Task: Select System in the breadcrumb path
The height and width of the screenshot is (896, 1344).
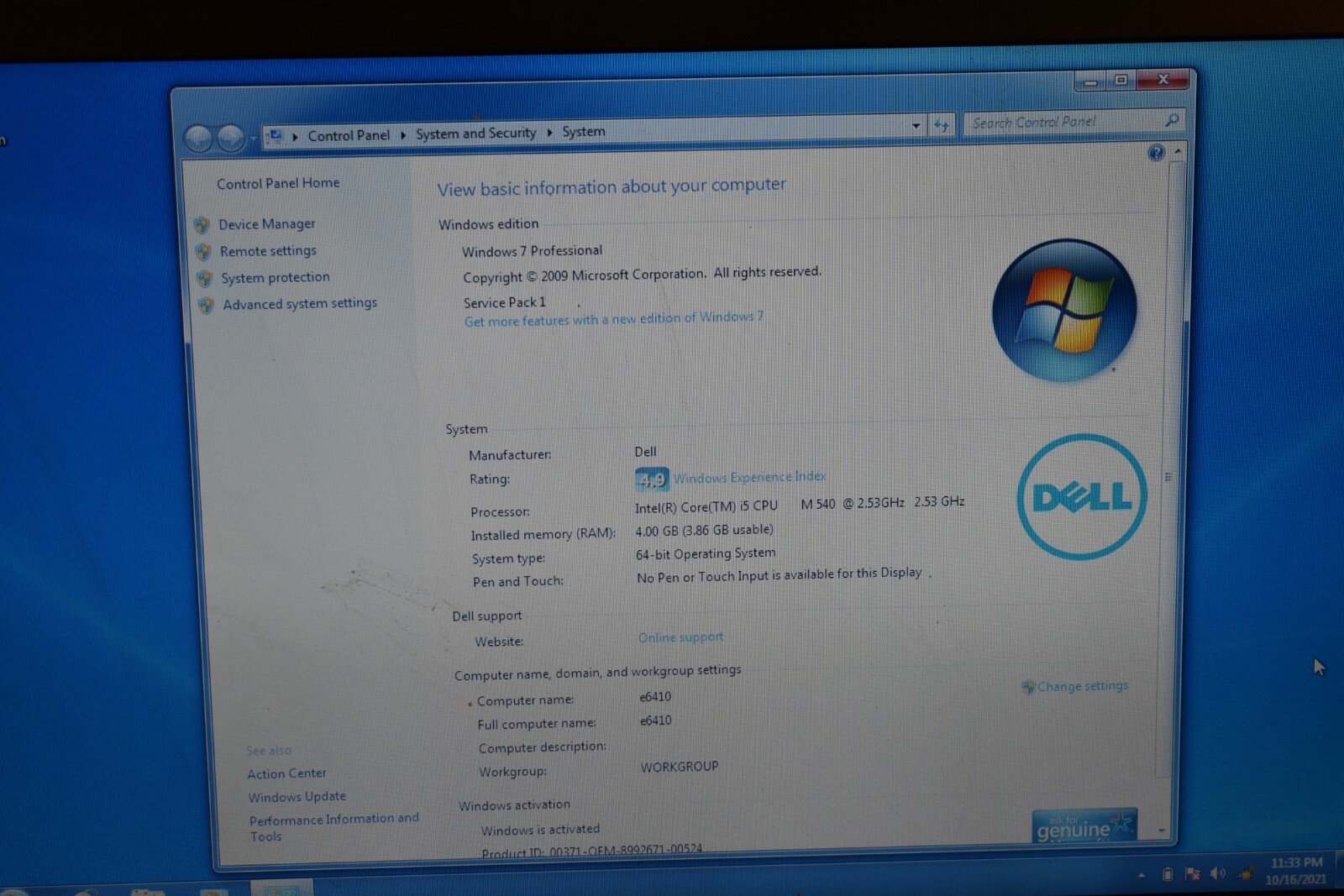Action: 584,132
